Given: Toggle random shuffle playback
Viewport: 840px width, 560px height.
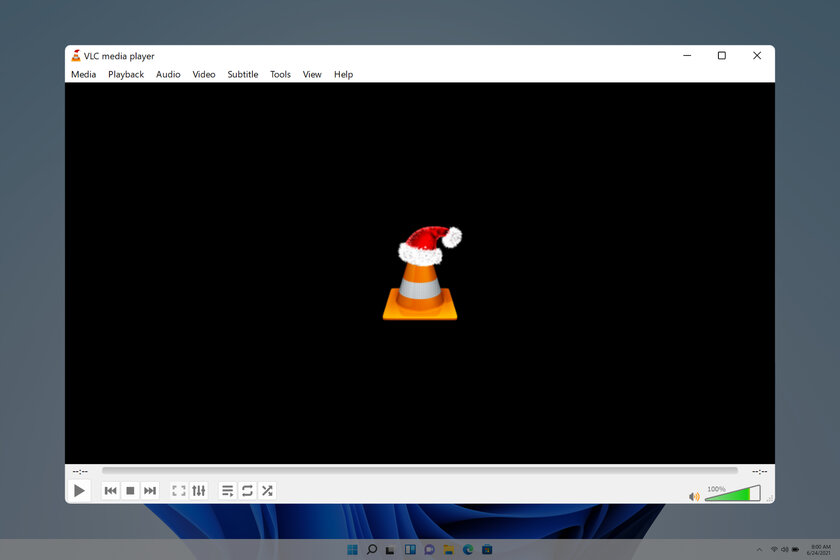Looking at the screenshot, I should [x=267, y=490].
